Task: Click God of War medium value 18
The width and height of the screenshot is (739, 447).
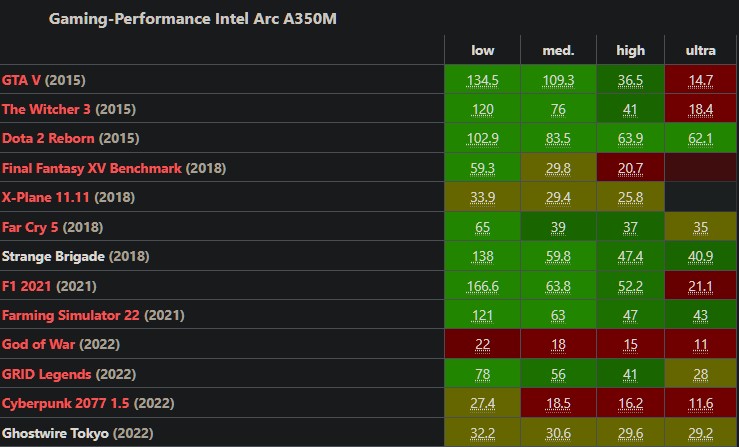Action: (x=558, y=345)
